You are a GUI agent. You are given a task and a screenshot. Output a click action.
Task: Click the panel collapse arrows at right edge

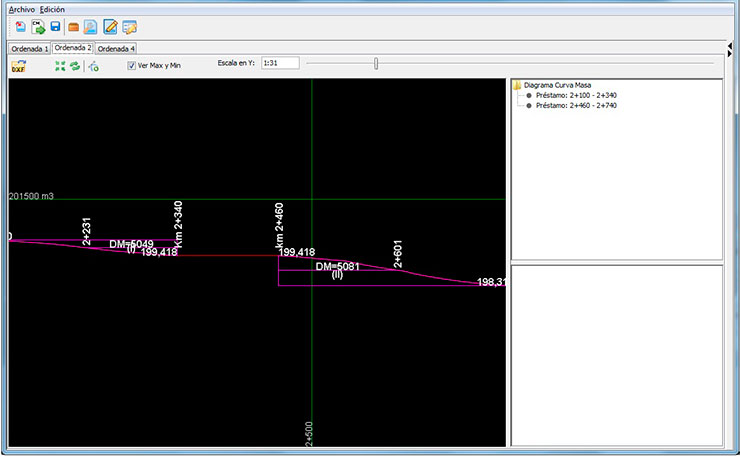[729, 50]
